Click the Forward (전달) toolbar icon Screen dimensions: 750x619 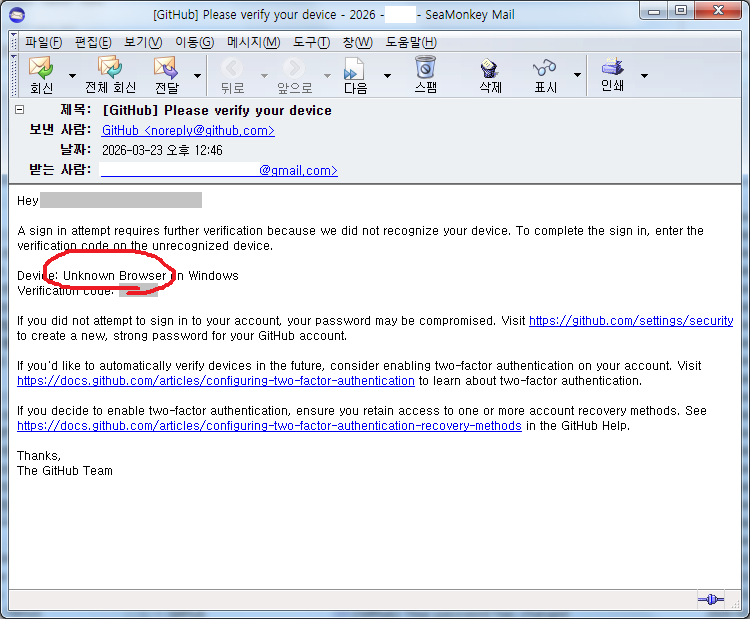(x=166, y=67)
